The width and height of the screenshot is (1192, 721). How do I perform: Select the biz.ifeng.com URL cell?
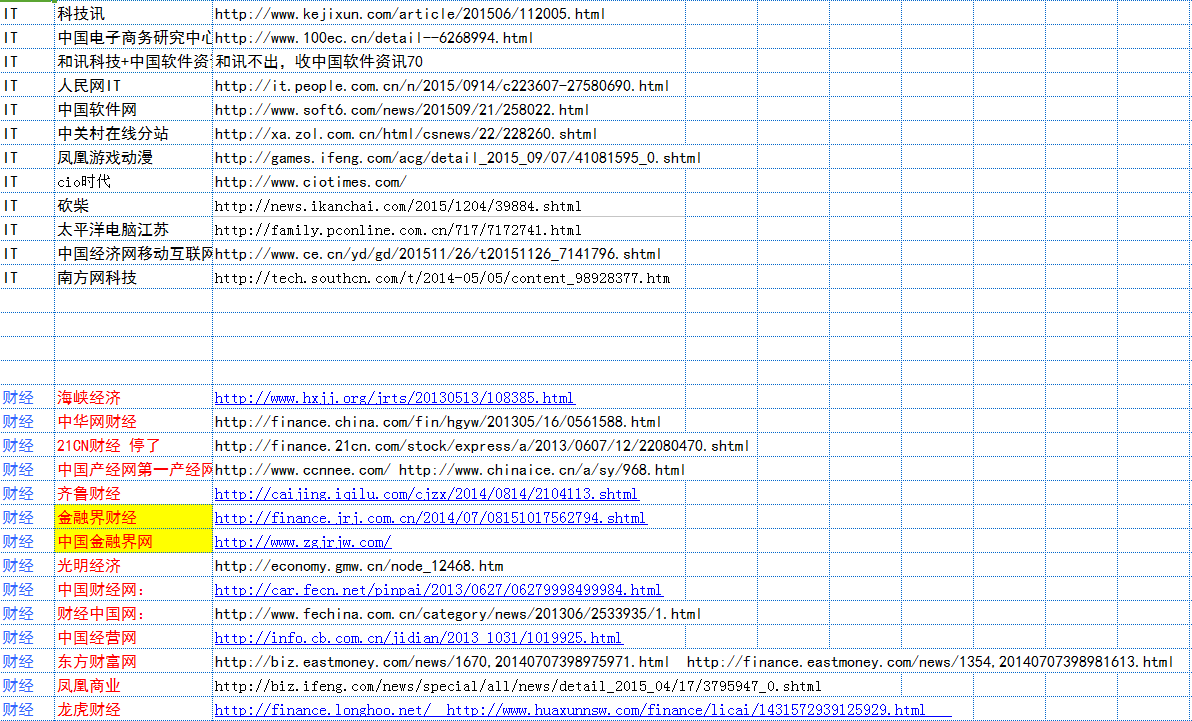tap(449, 686)
